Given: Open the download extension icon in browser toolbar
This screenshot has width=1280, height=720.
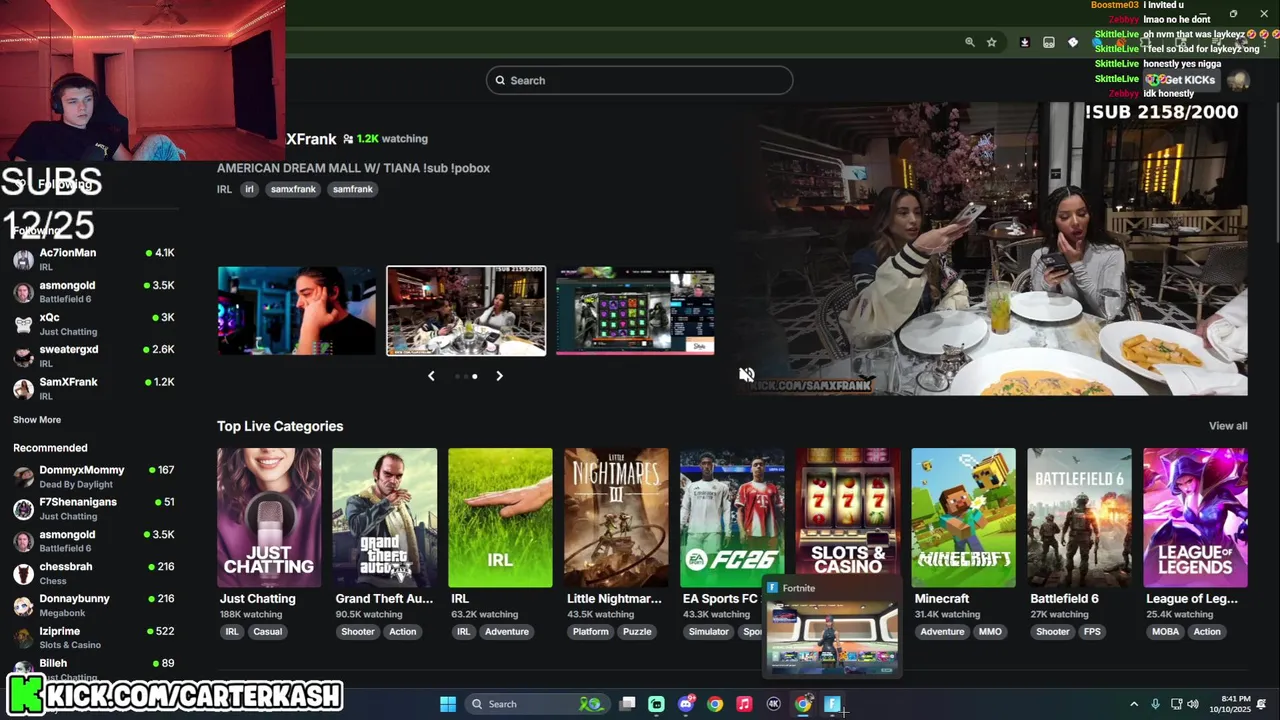Looking at the screenshot, I should click(x=1024, y=42).
